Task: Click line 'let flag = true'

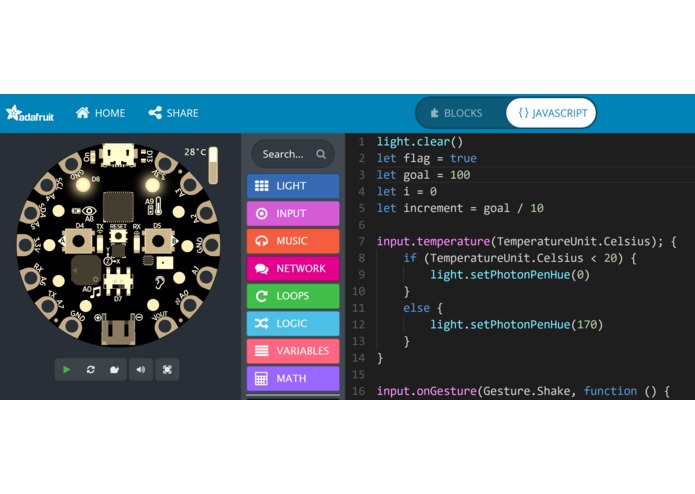Action: tap(426, 158)
